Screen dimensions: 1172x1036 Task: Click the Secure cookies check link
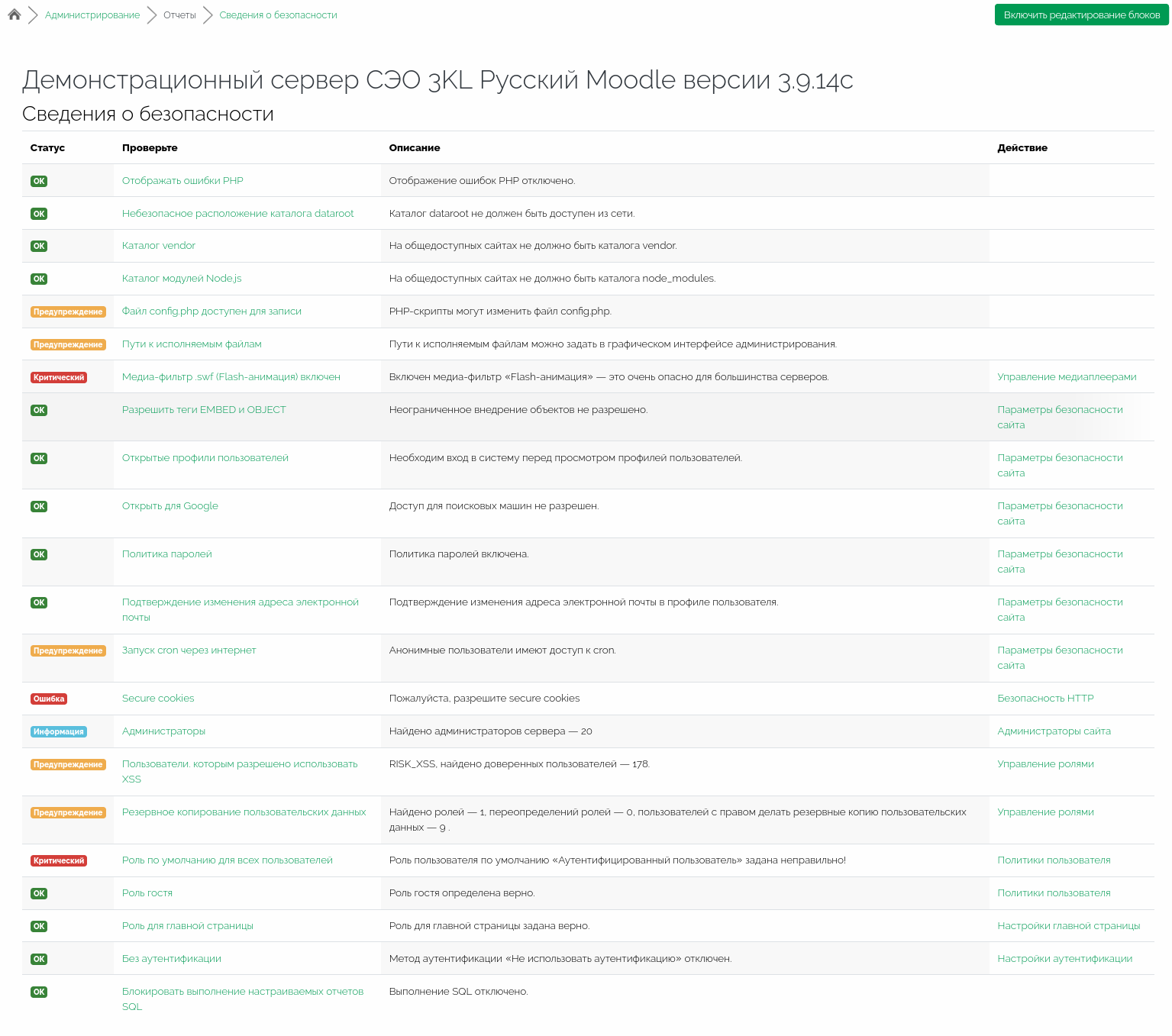(158, 699)
